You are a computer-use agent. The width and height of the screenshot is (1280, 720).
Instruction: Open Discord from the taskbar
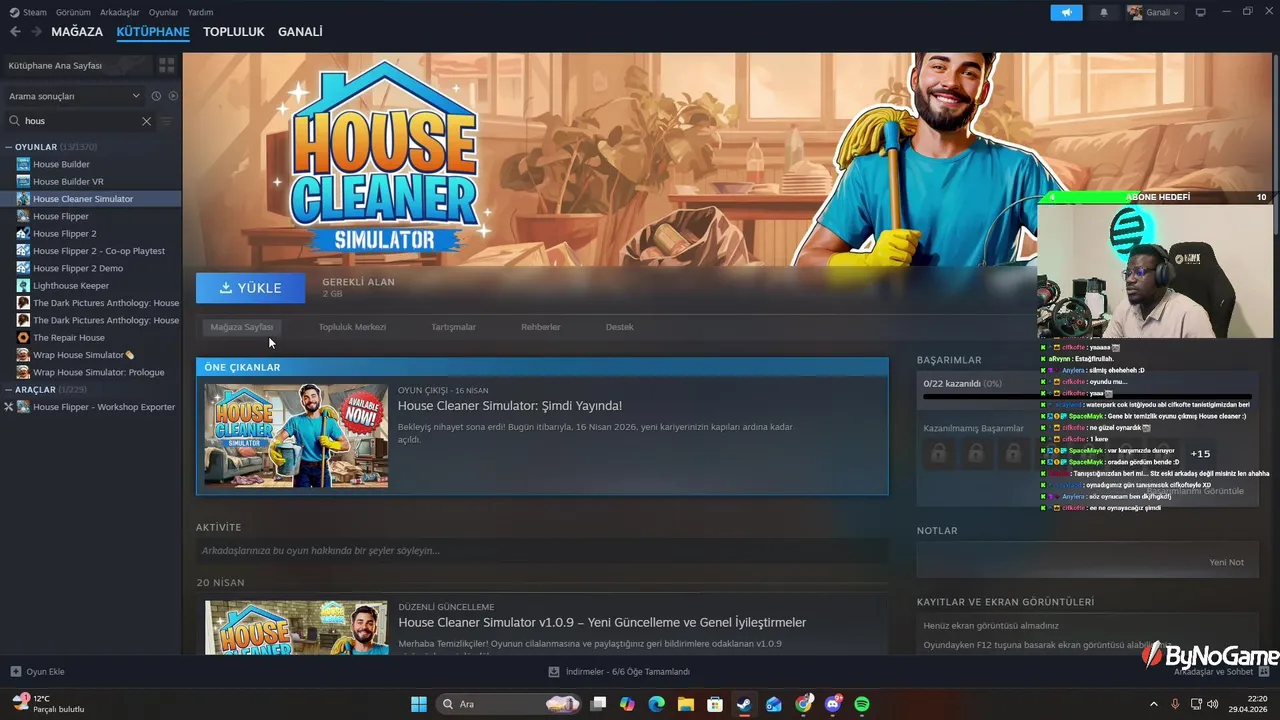[x=833, y=704]
